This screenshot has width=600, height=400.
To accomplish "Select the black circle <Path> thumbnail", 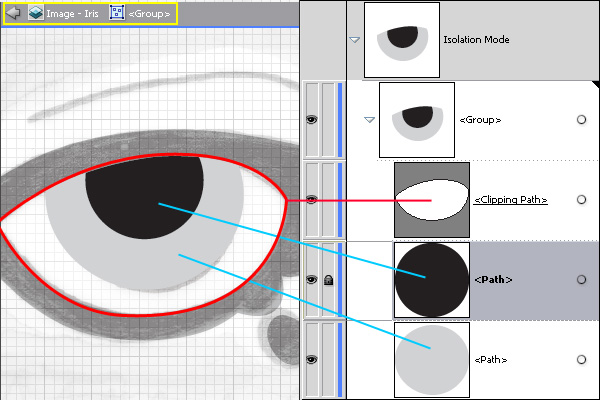I will tap(432, 279).
